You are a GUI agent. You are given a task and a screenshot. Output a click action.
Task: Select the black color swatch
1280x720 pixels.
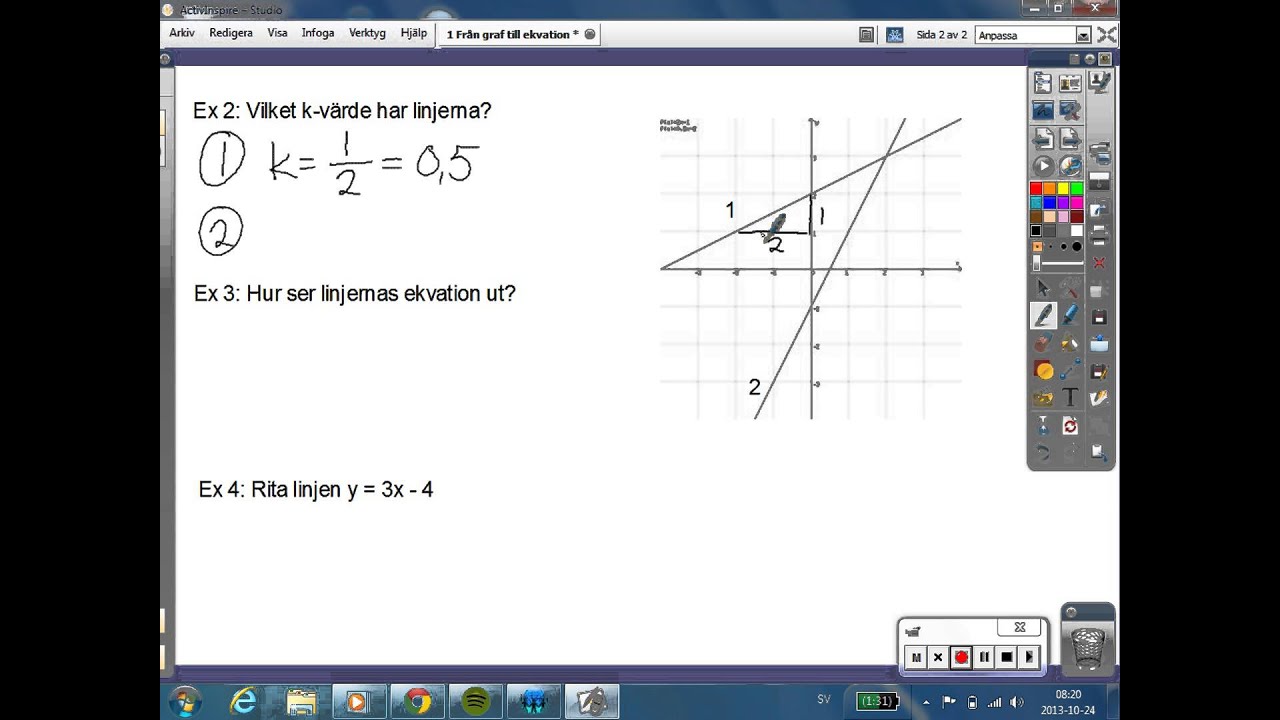point(1037,230)
